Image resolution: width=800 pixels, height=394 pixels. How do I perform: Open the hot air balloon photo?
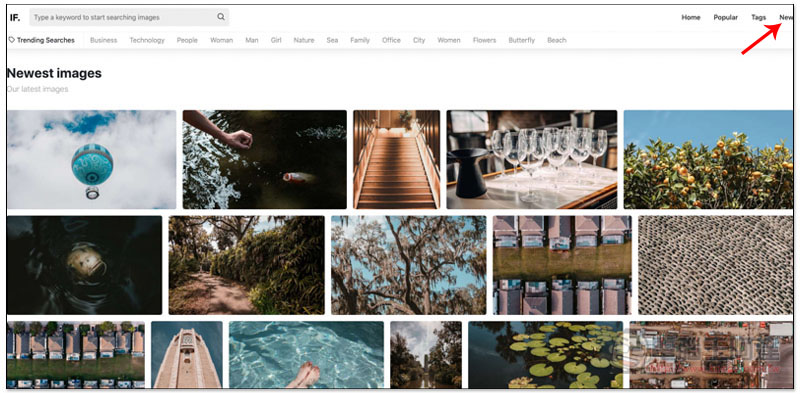point(91,159)
